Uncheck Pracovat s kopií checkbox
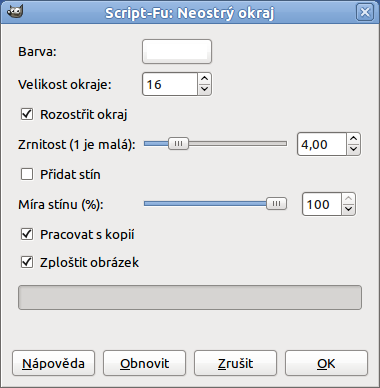The width and height of the screenshot is (380, 388). 27,234
